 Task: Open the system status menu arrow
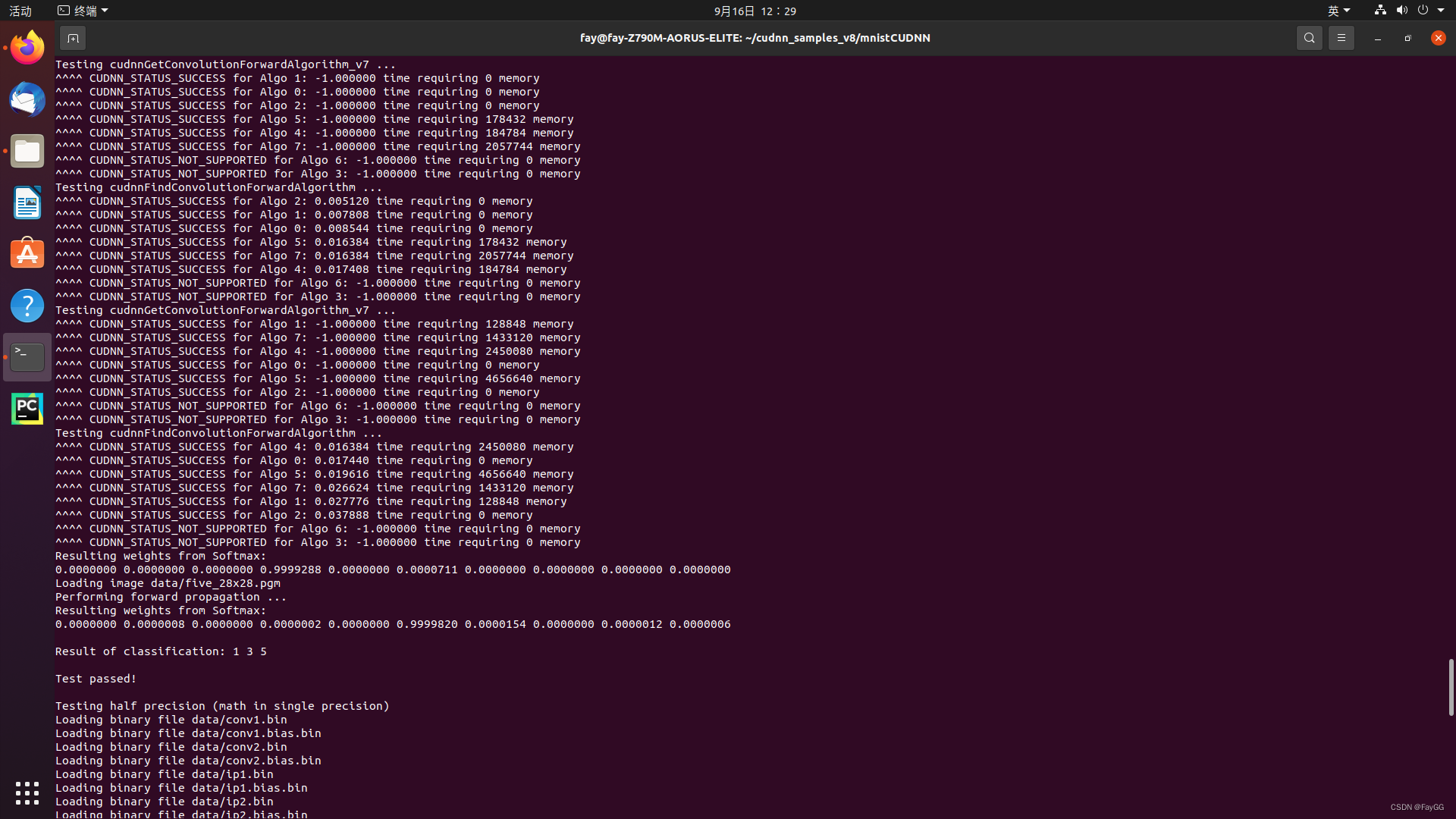pos(1441,11)
